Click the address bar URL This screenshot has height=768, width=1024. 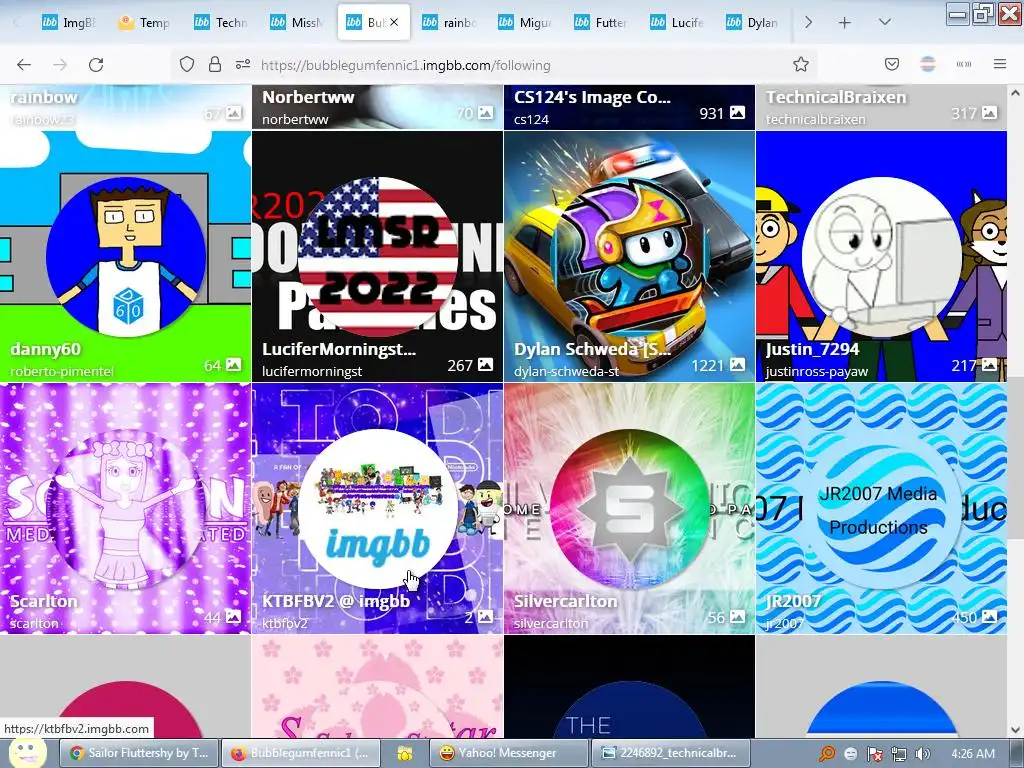click(405, 65)
